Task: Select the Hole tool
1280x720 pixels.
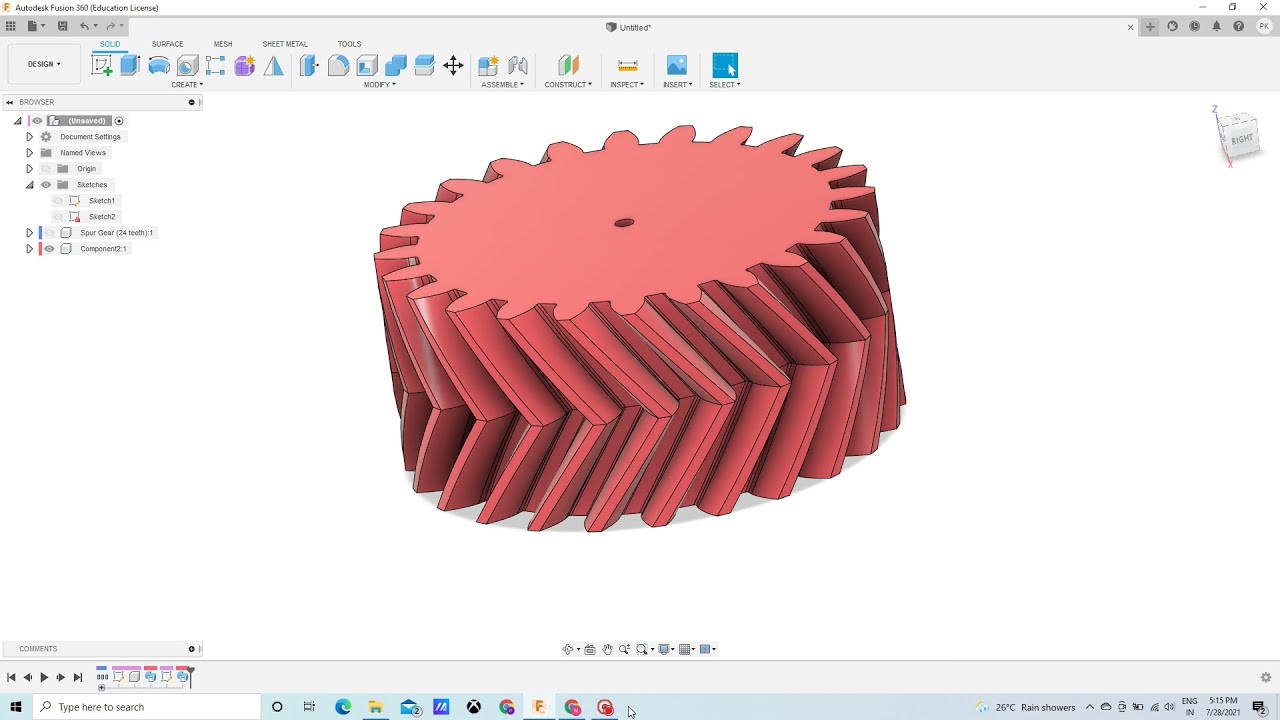Action: point(187,66)
